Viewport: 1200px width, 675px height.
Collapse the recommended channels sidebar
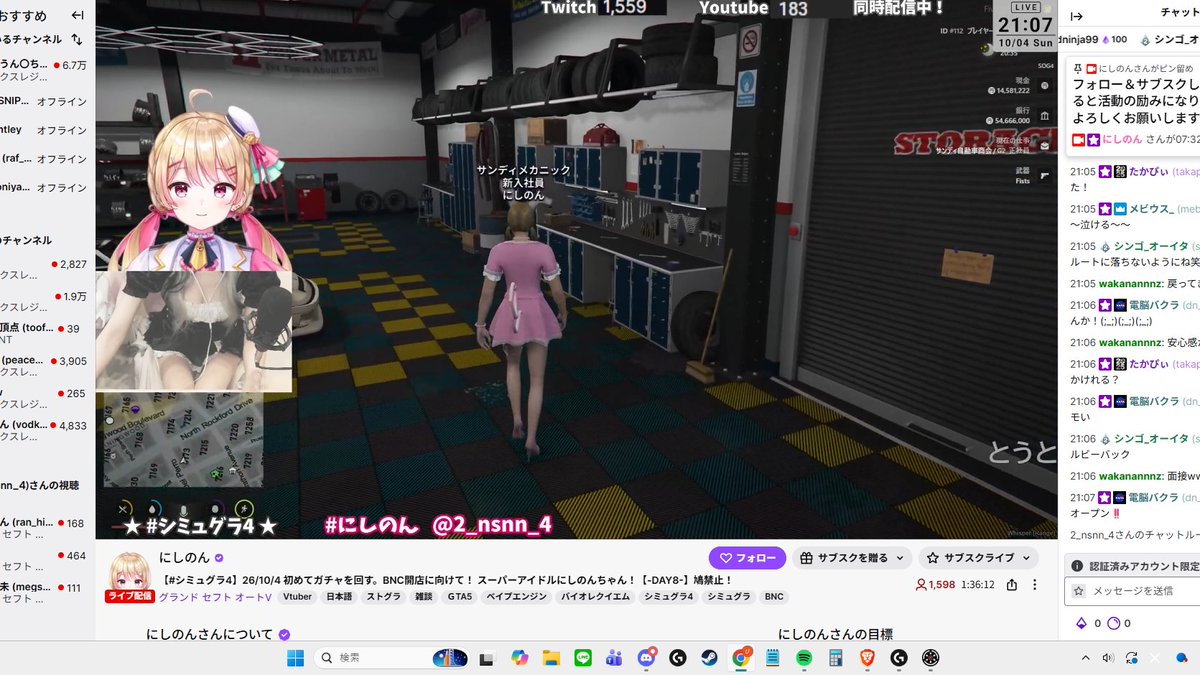point(77,15)
